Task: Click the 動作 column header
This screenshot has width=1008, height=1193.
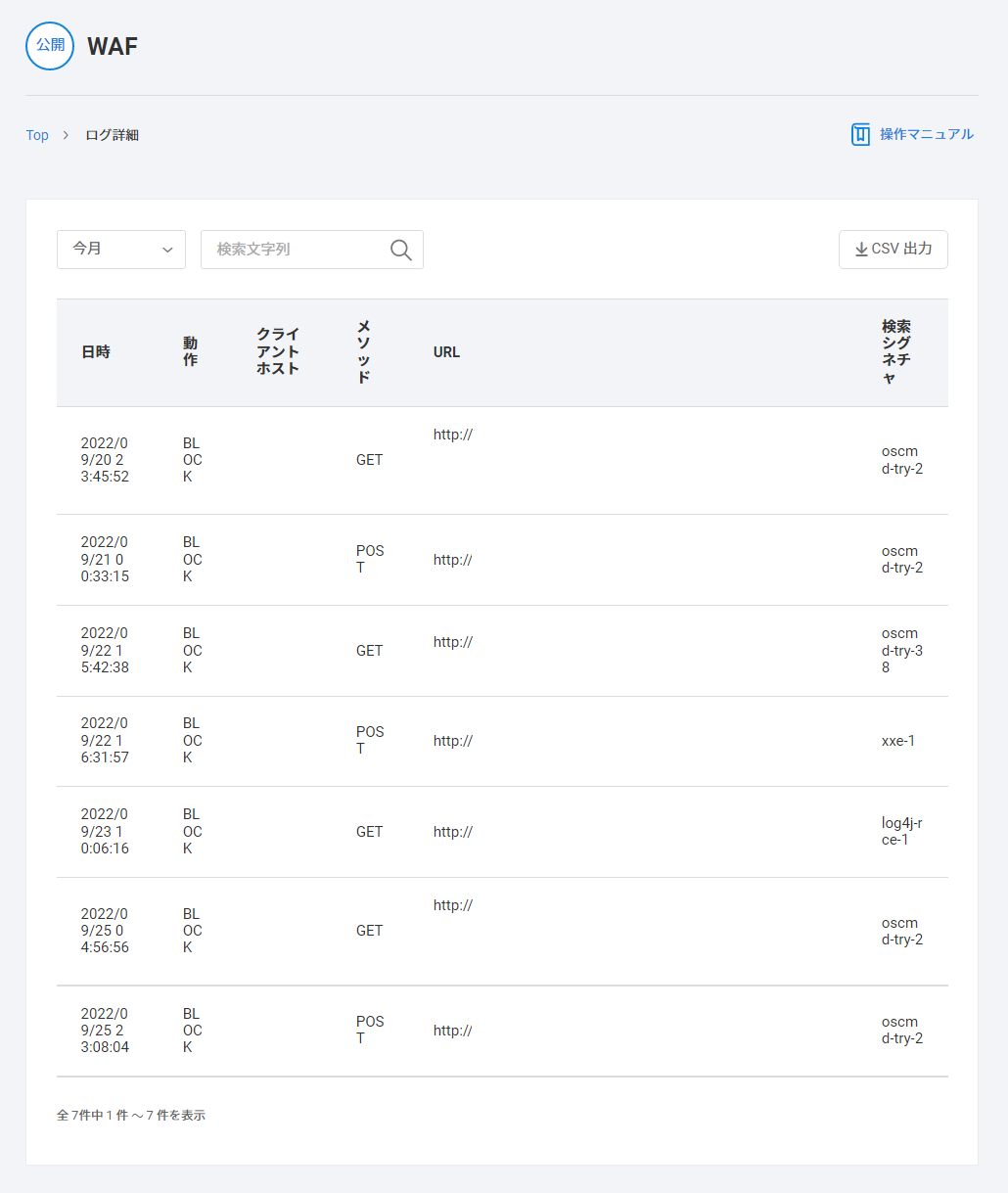Action: (190, 352)
